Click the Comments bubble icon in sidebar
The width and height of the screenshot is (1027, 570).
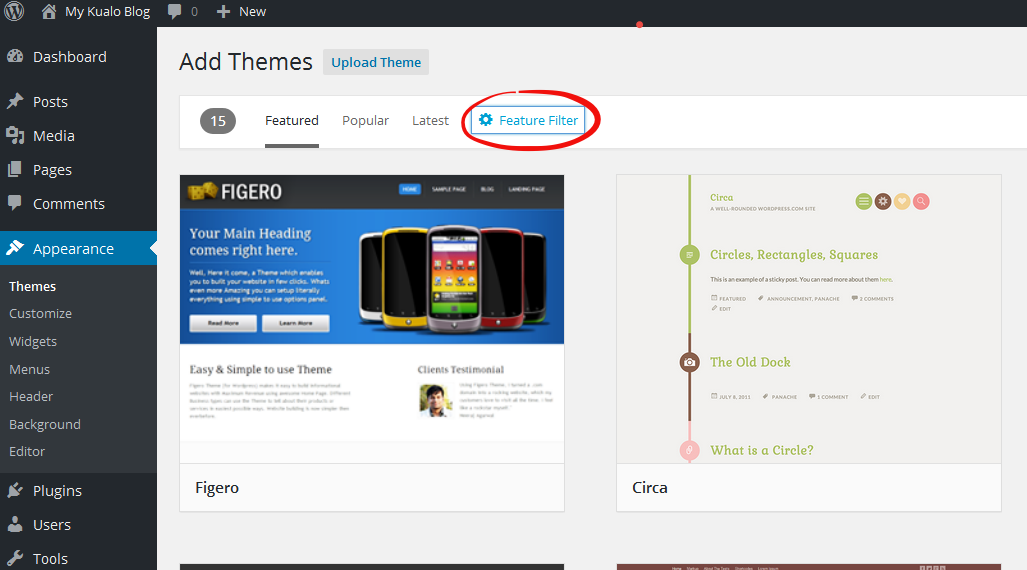(x=15, y=202)
